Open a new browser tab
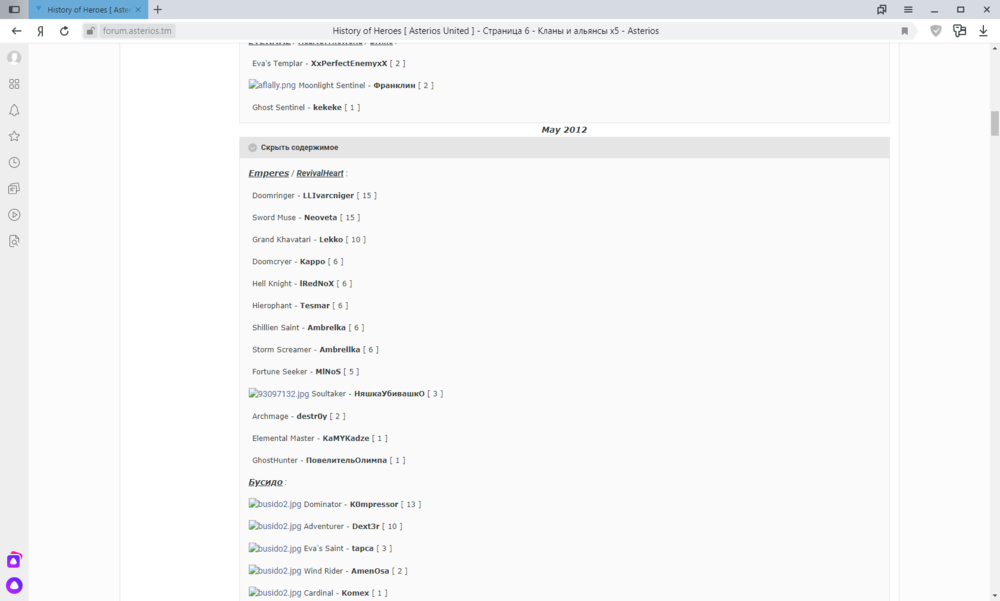 (x=158, y=10)
